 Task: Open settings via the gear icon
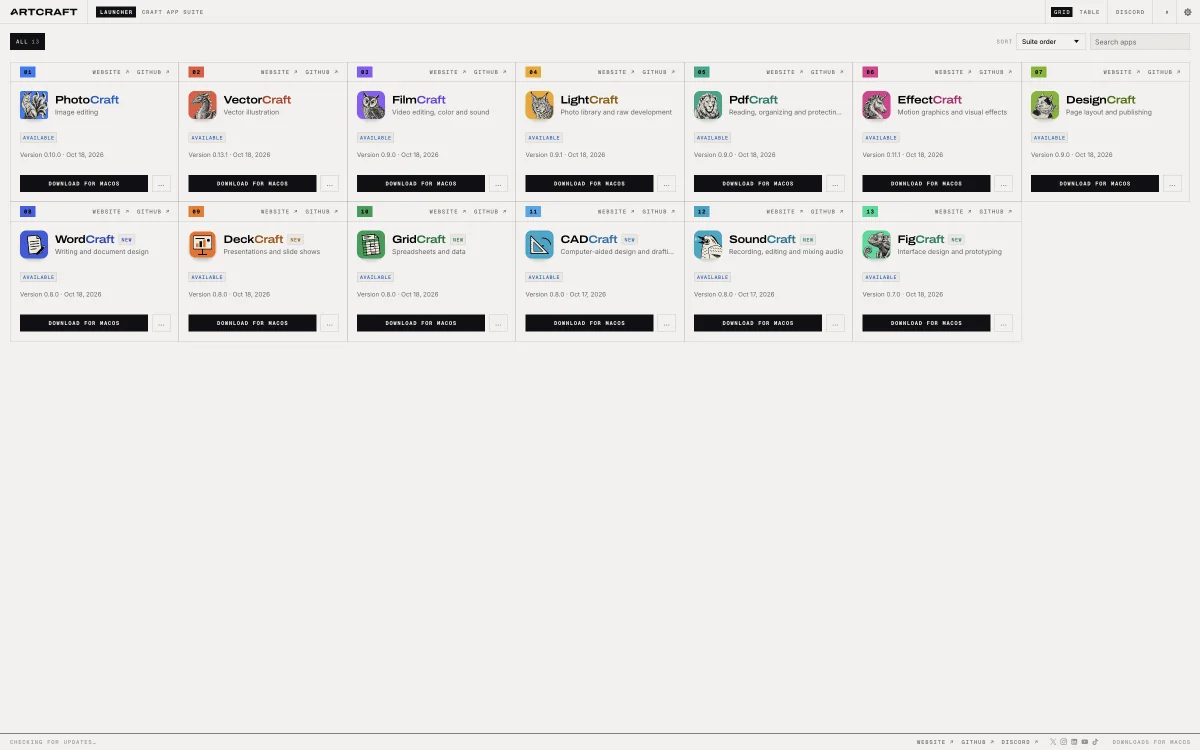click(x=1187, y=12)
